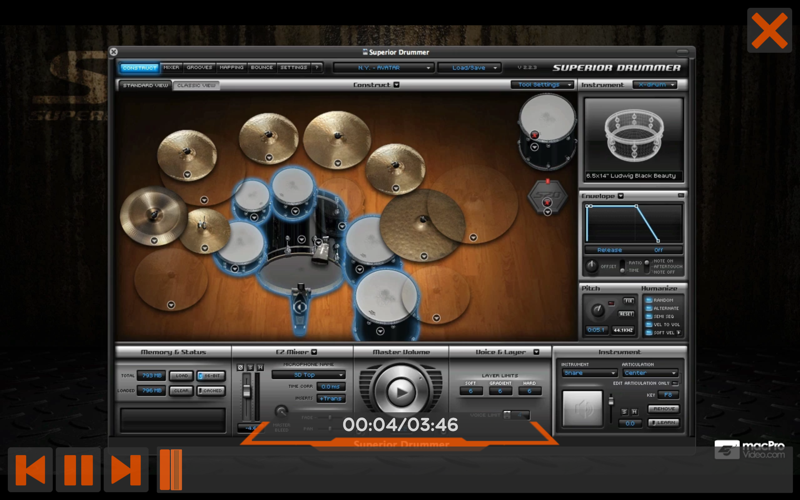Click the Master Bleed knob
Screen dimensions: 800x500
(281, 411)
